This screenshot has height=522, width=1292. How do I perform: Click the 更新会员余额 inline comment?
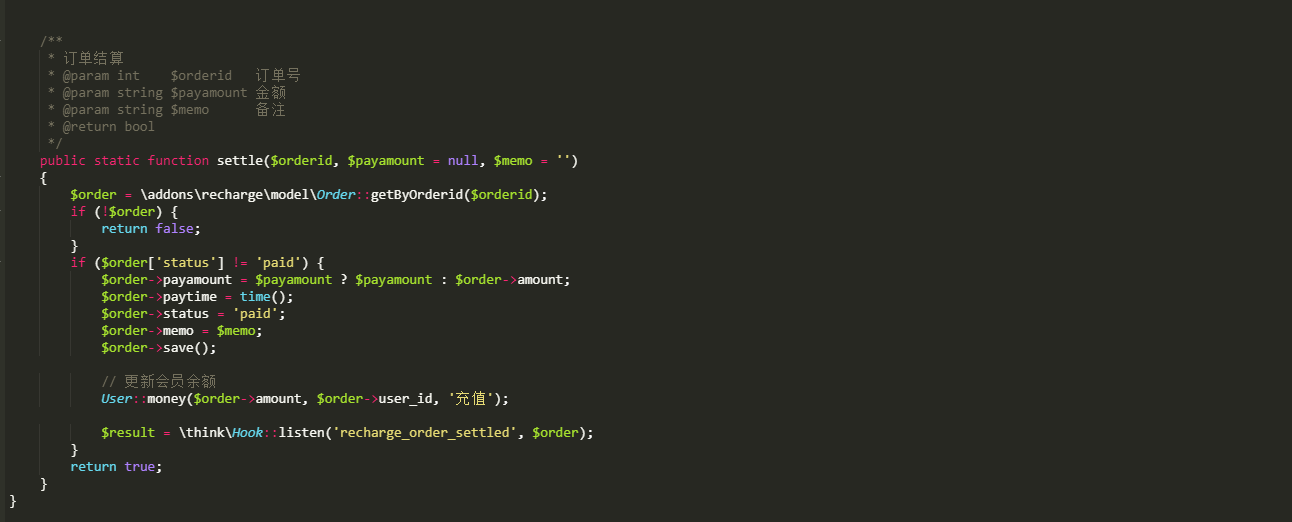tap(159, 382)
